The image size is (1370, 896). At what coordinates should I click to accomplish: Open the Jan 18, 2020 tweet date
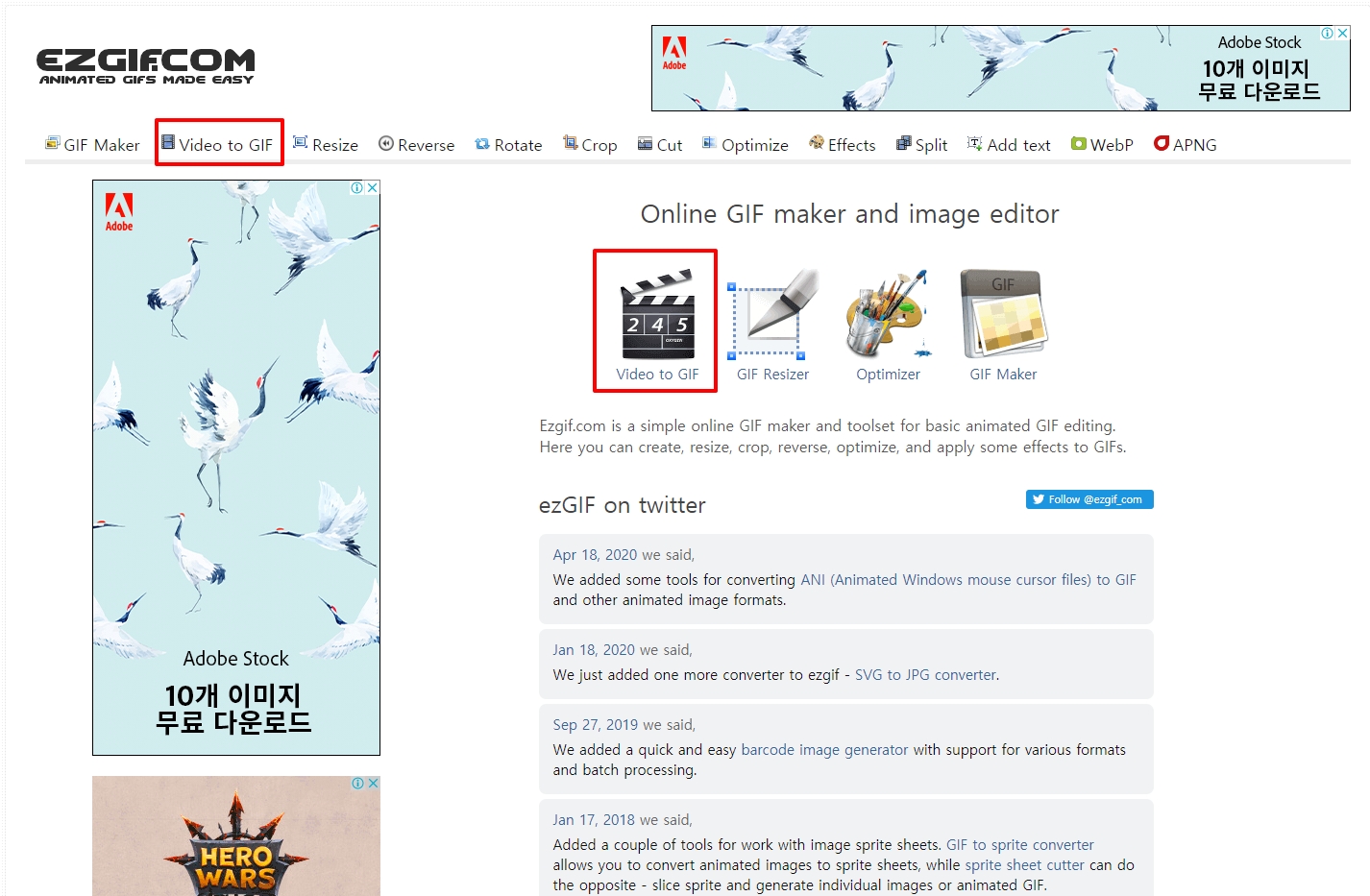(x=594, y=650)
